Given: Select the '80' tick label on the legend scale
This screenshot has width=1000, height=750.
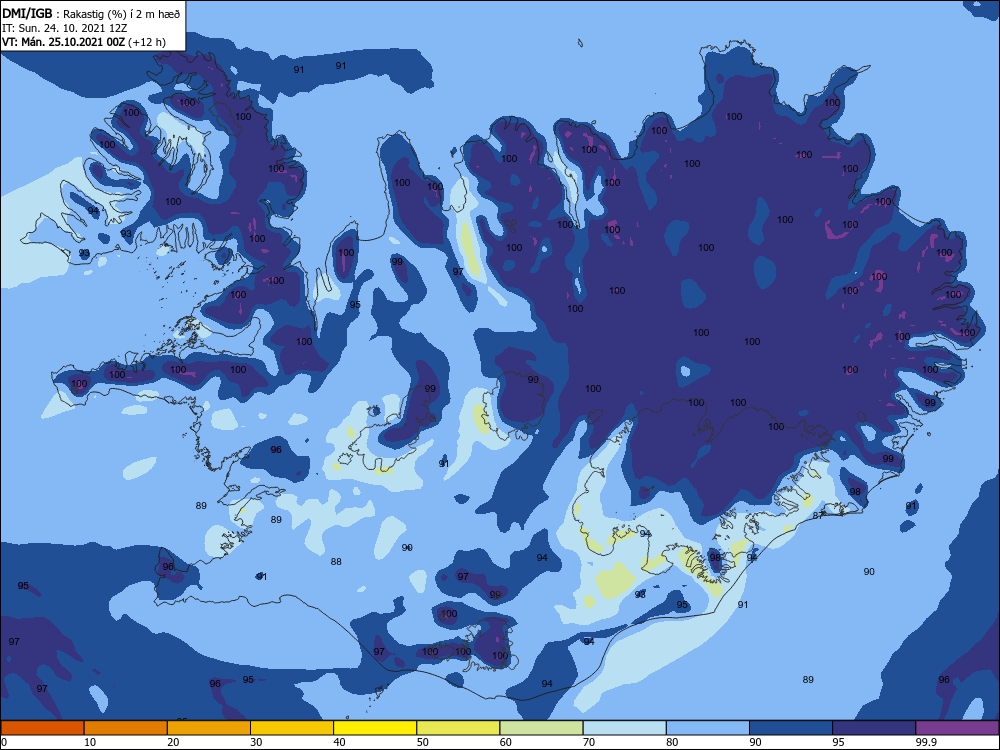Looking at the screenshot, I should coord(672,742).
